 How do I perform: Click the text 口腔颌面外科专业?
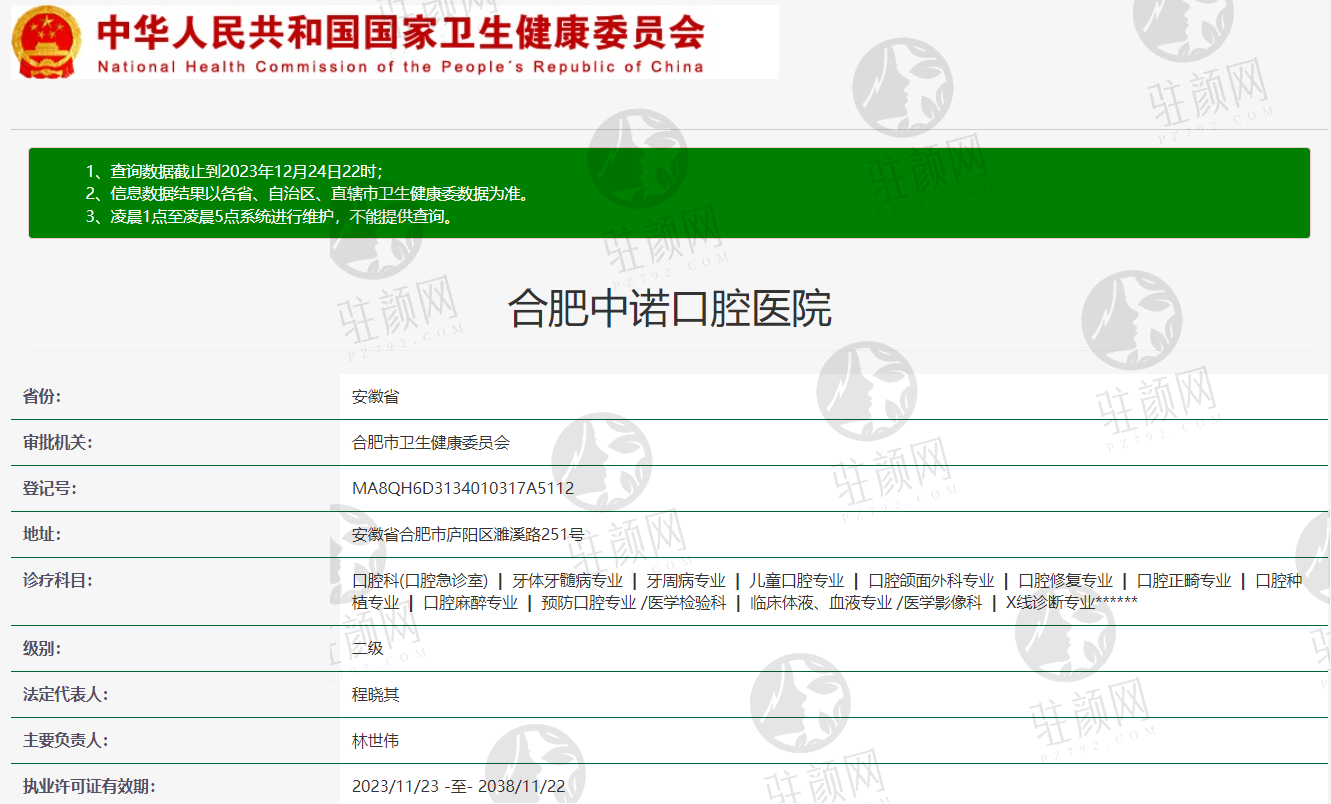931,581
